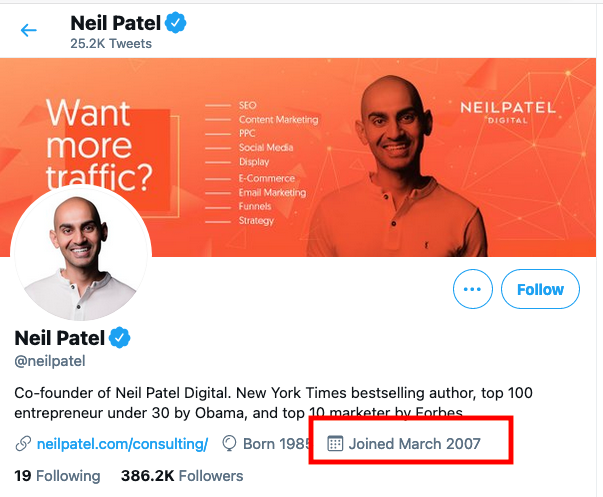The height and width of the screenshot is (497, 603).
Task: Open the three-dot more options button
Action: tap(473, 289)
